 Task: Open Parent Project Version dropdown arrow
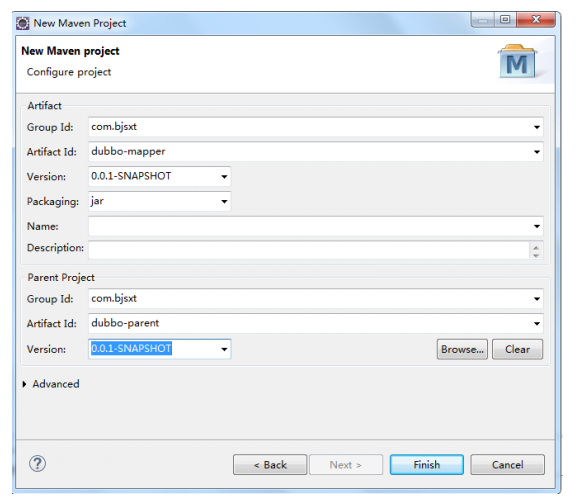pyautogui.click(x=224, y=349)
